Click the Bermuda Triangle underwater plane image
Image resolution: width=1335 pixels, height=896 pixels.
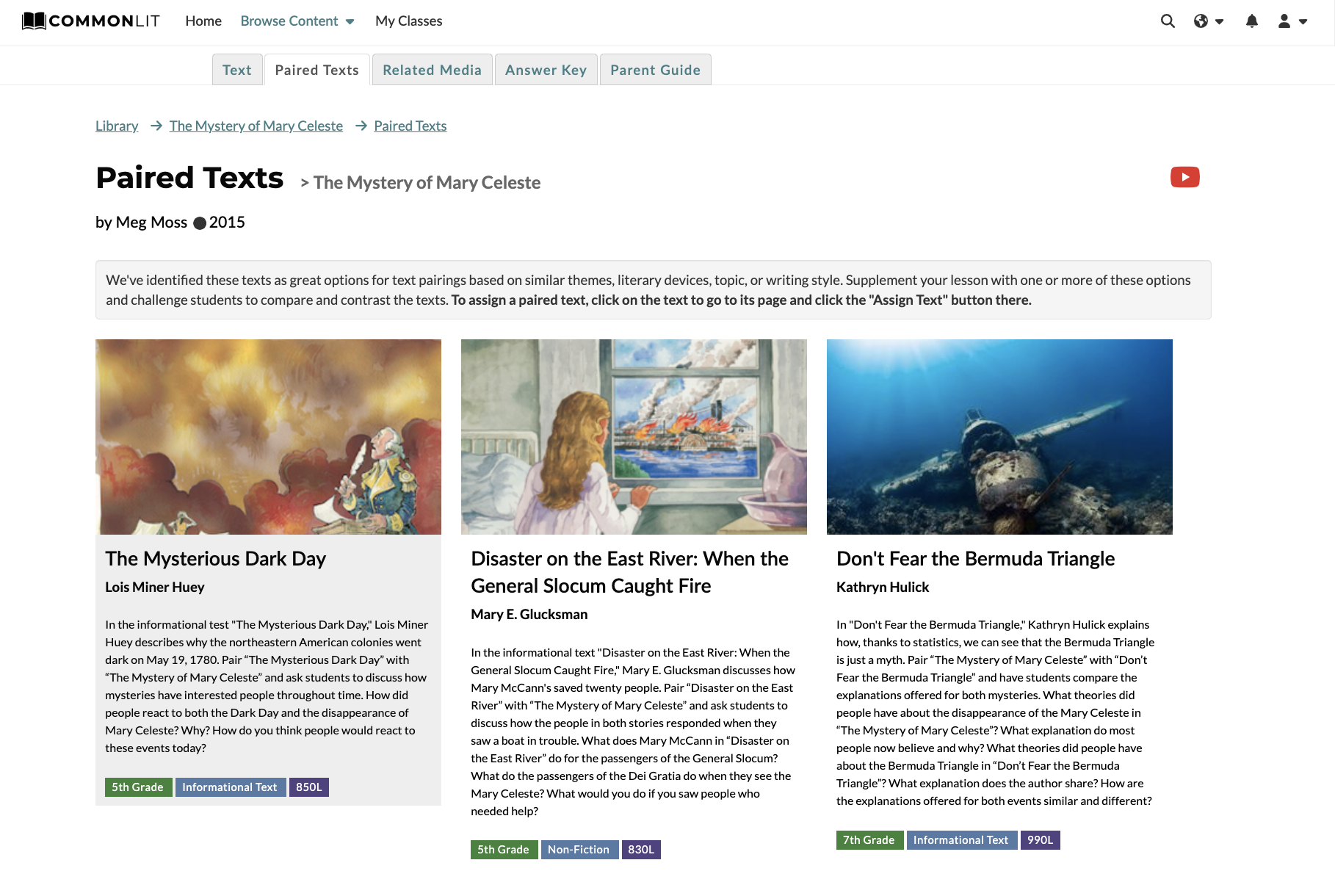[999, 437]
